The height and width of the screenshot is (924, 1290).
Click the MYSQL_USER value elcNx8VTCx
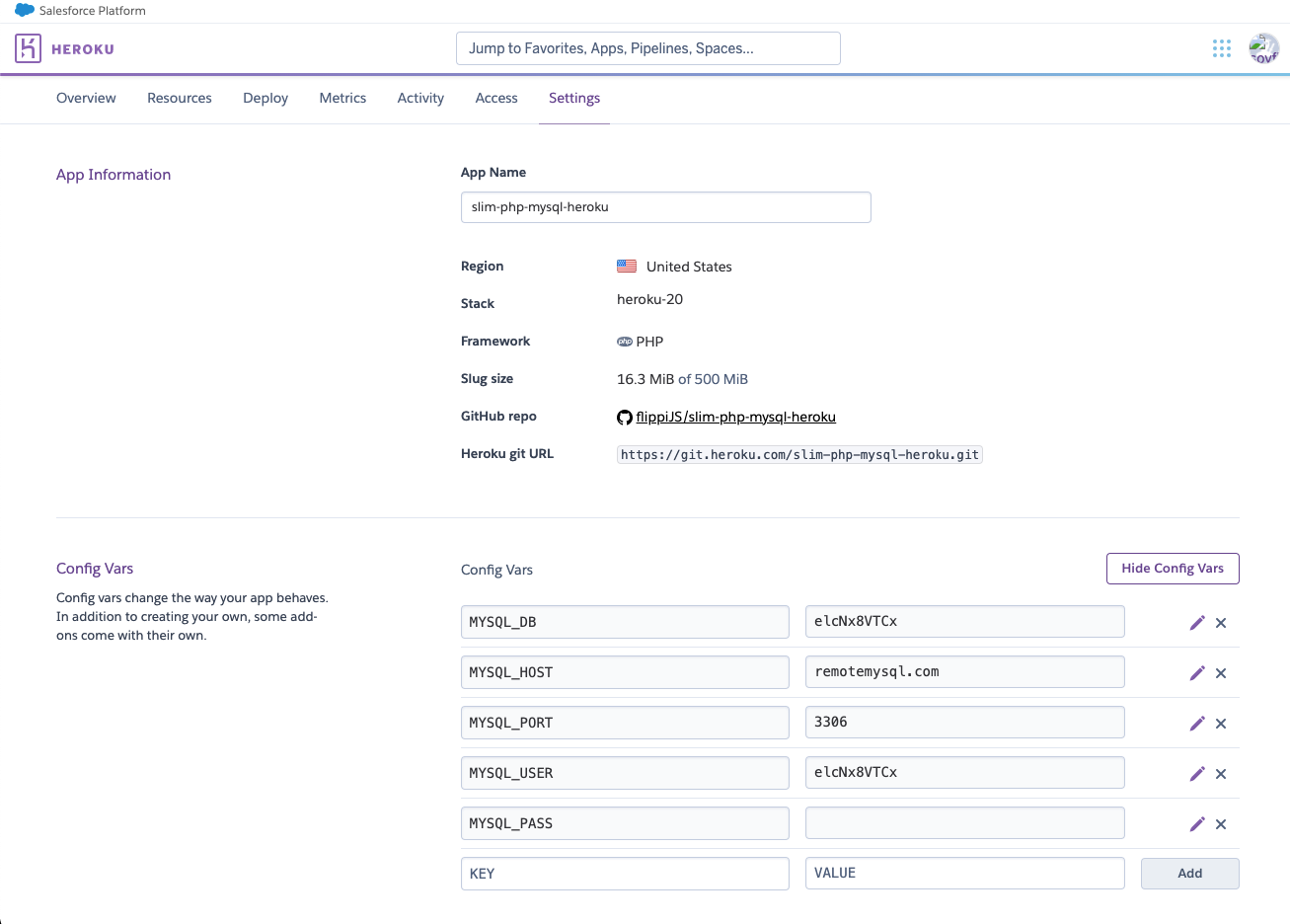click(x=965, y=773)
